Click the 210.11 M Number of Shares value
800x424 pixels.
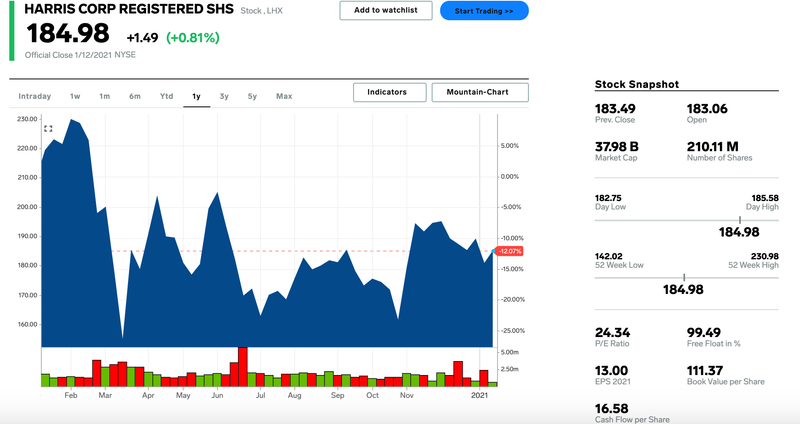pos(713,147)
